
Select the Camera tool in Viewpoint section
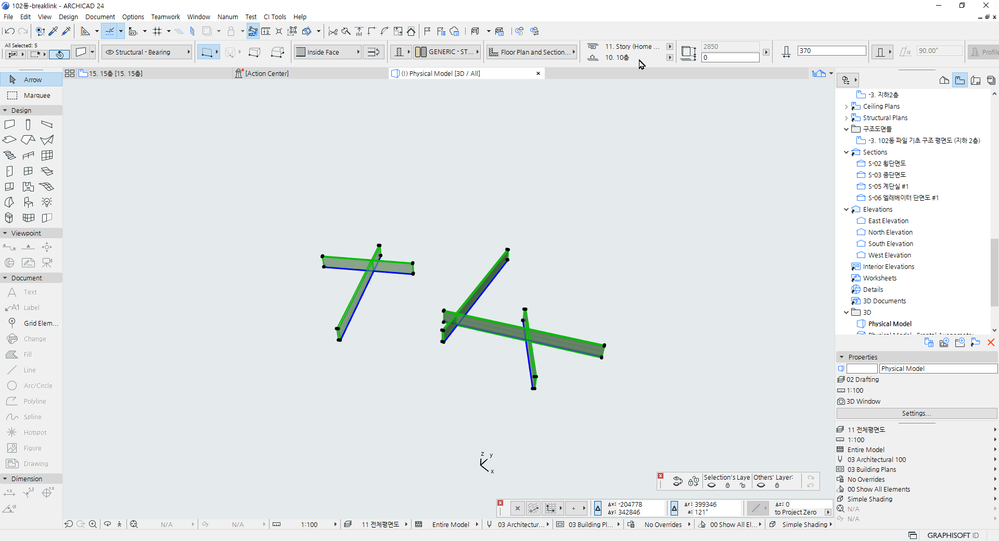click(47, 263)
